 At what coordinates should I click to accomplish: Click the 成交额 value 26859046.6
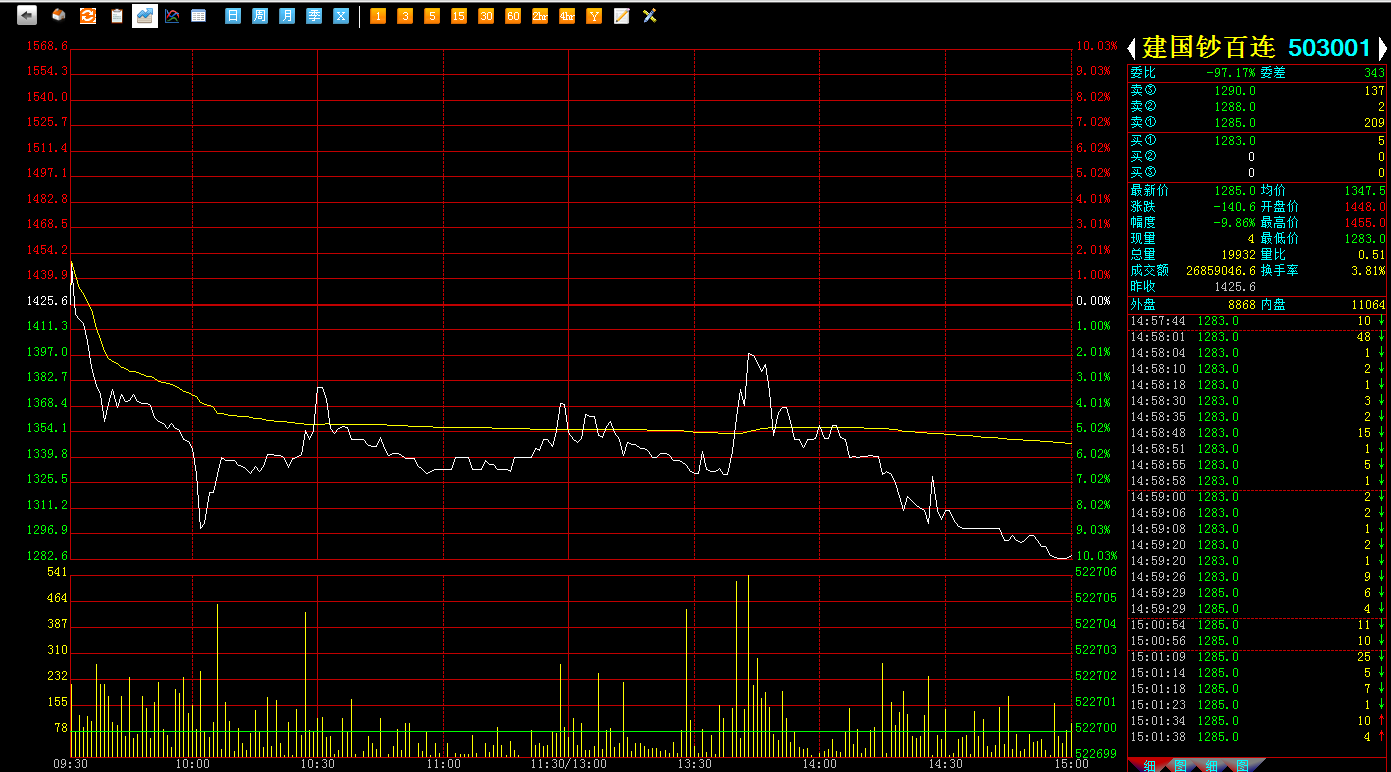(1221, 271)
